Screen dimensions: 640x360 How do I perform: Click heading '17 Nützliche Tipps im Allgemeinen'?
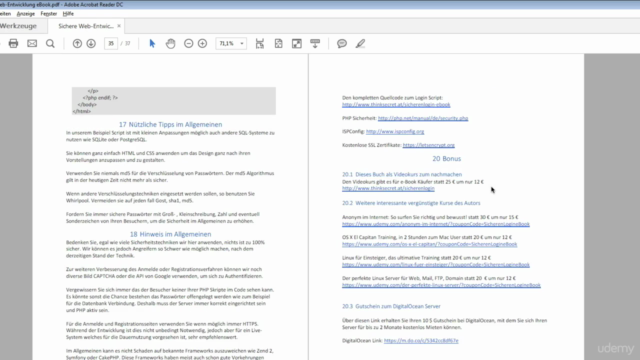[171, 124]
